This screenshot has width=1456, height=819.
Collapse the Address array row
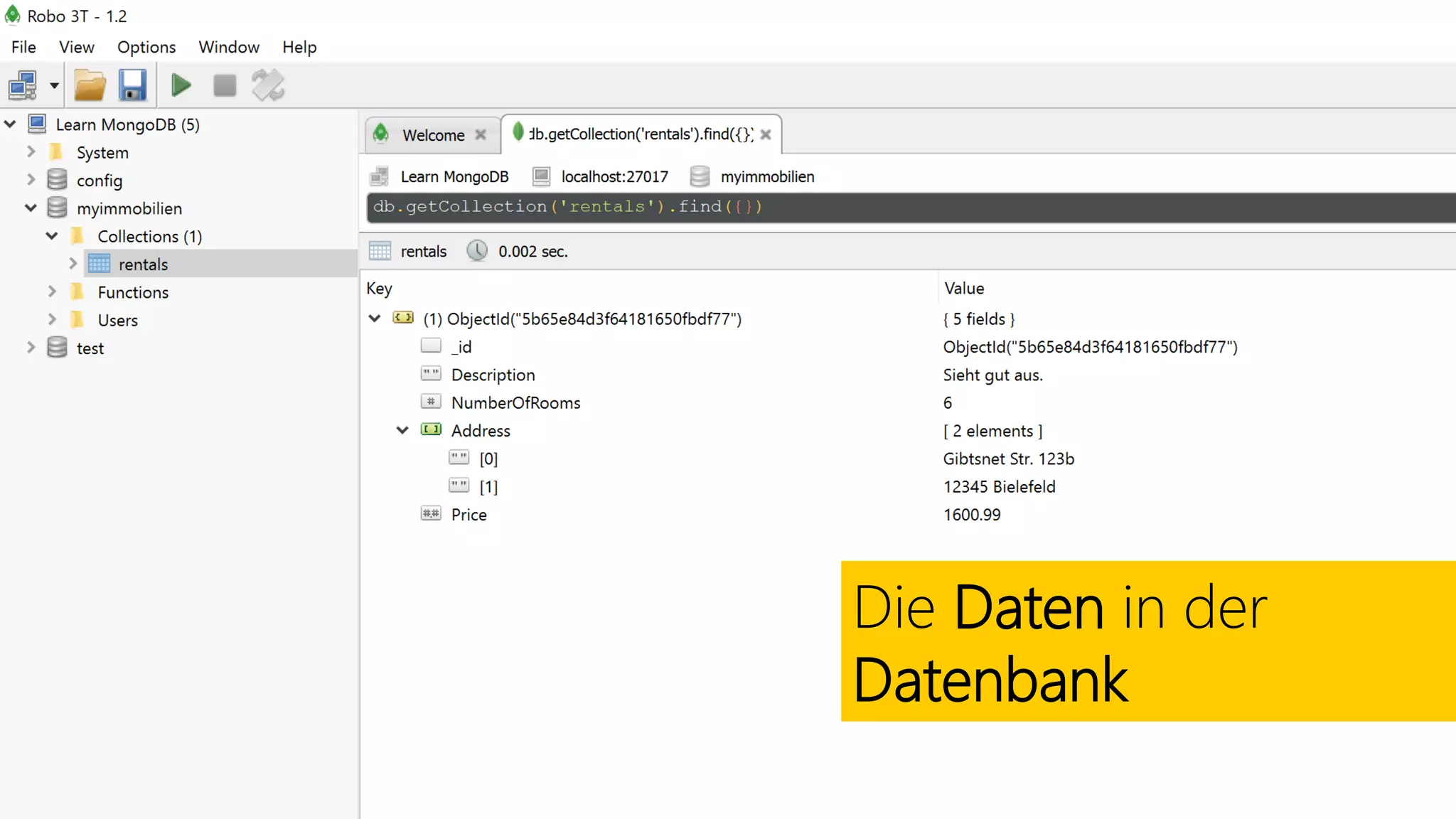[x=402, y=430]
